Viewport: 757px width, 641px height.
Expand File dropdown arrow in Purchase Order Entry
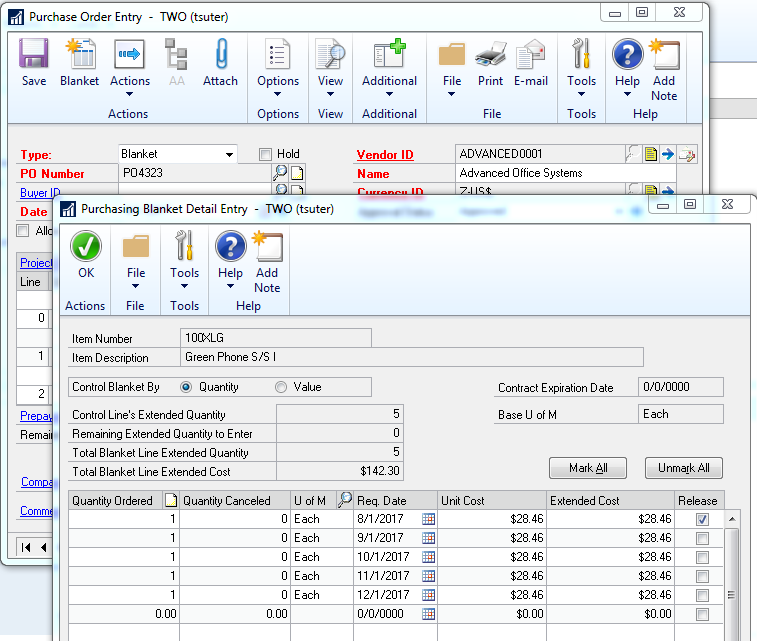[x=451, y=94]
